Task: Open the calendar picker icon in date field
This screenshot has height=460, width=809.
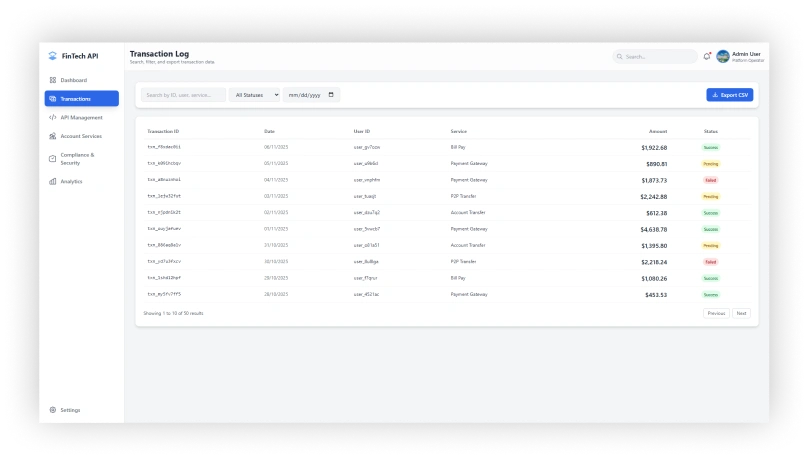Action: [331, 95]
